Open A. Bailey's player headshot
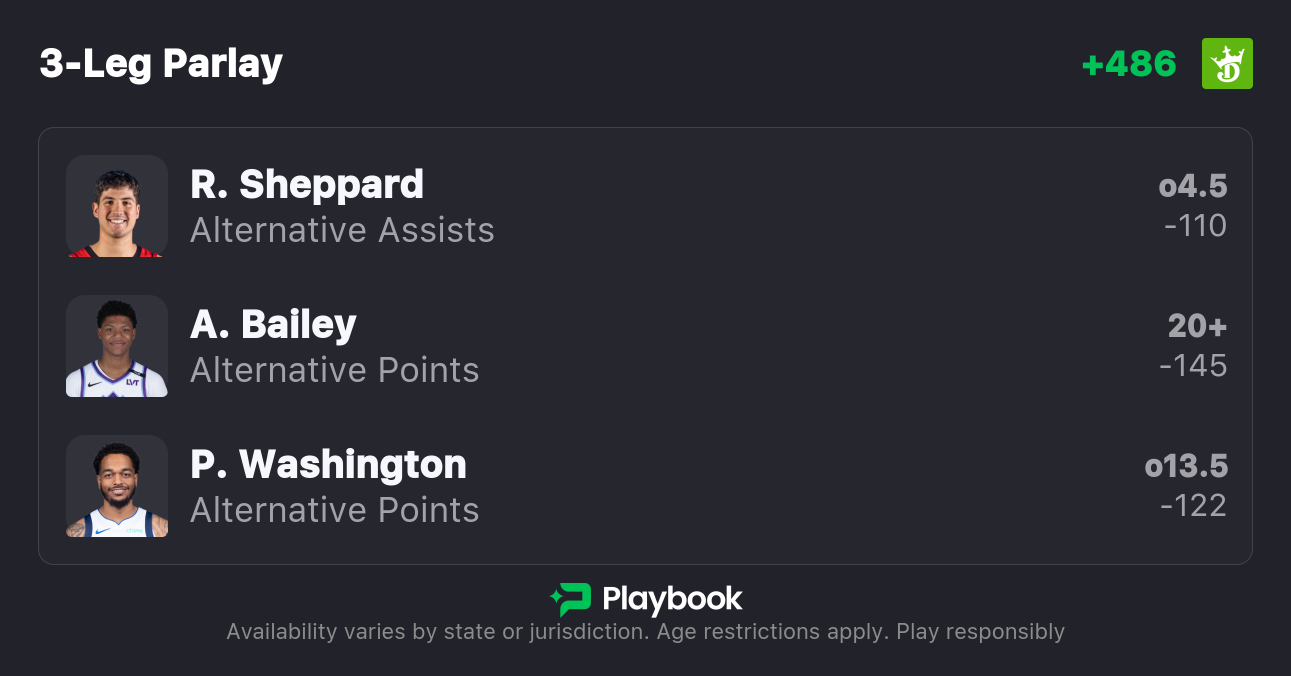The height and width of the screenshot is (676, 1291). coord(117,346)
